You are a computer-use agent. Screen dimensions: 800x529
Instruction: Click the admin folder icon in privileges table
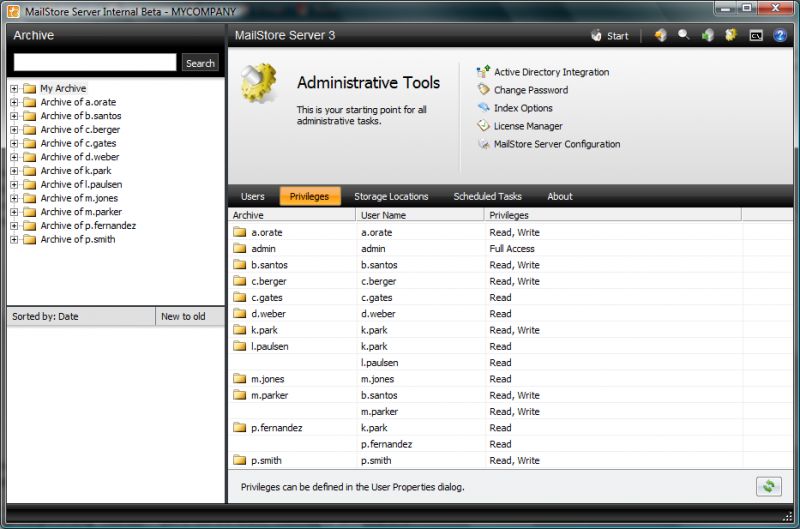[x=239, y=248]
